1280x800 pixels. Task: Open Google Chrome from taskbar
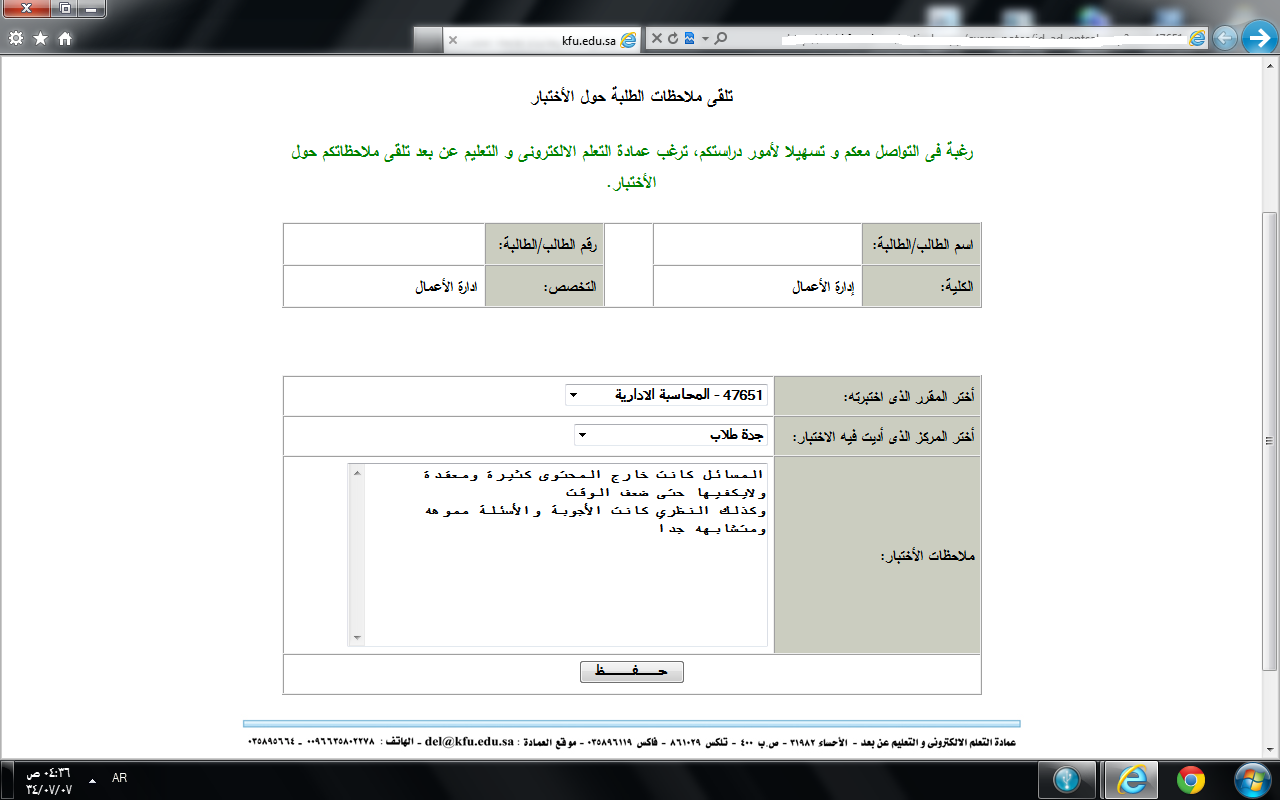coord(1190,780)
